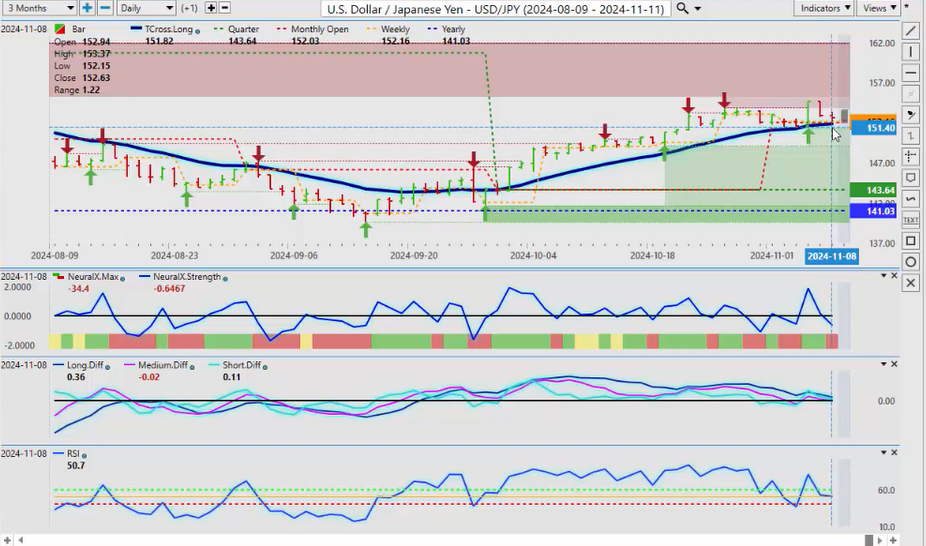Click the blue plus zoom-in button
The image size is (926, 546).
coord(88,8)
